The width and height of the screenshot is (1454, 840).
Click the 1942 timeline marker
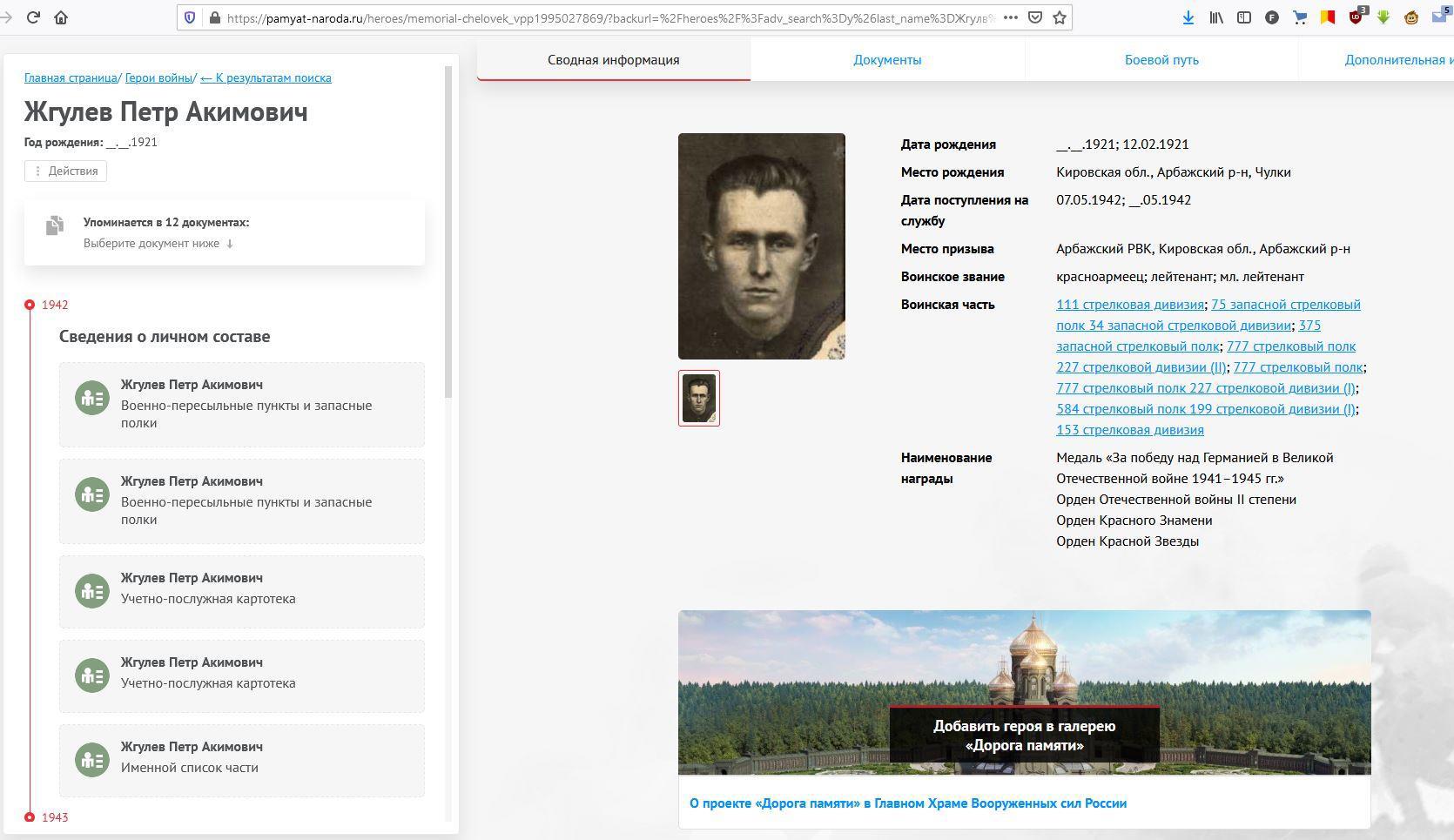coord(30,305)
